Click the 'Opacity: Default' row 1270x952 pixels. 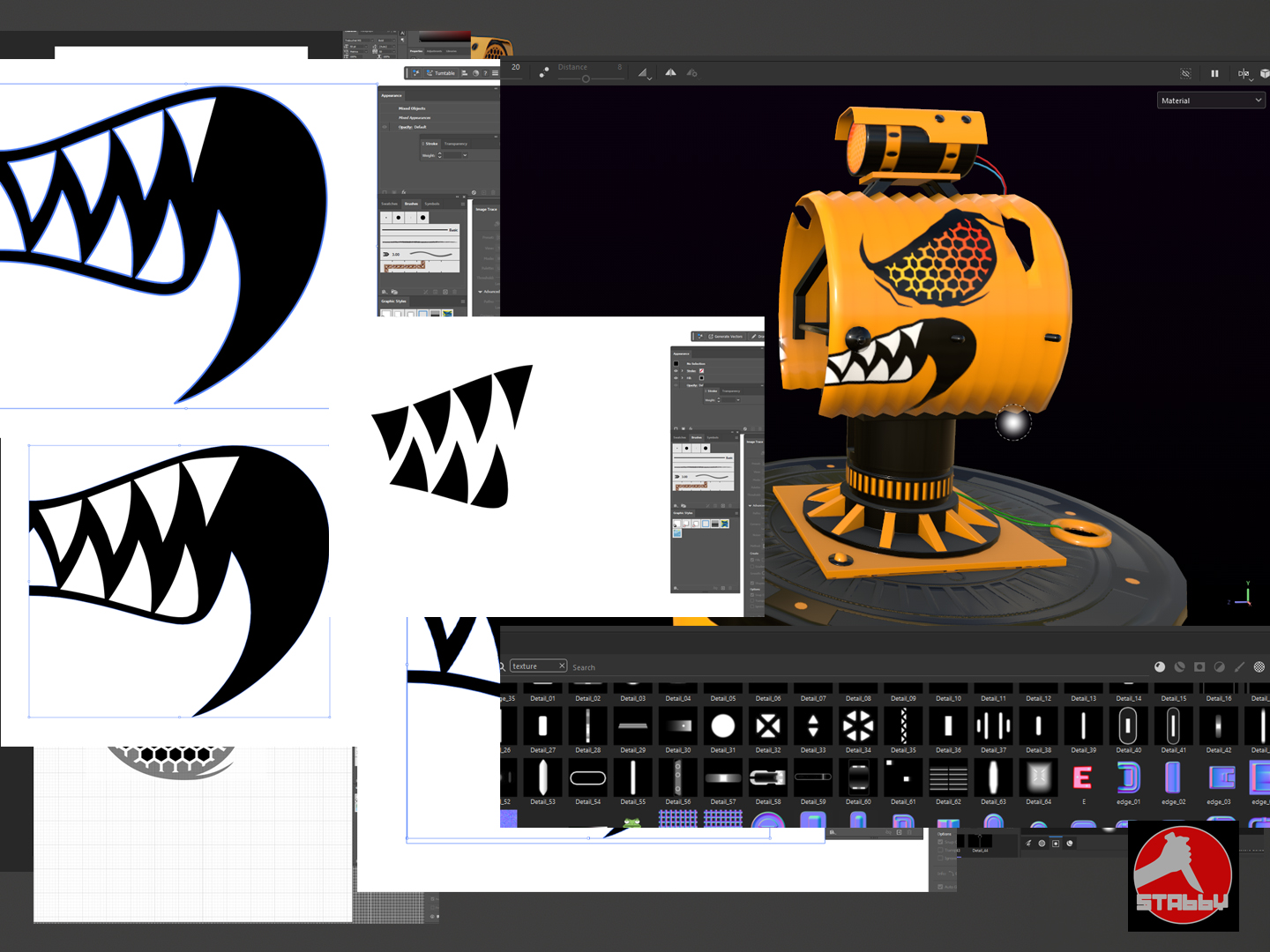point(412,127)
